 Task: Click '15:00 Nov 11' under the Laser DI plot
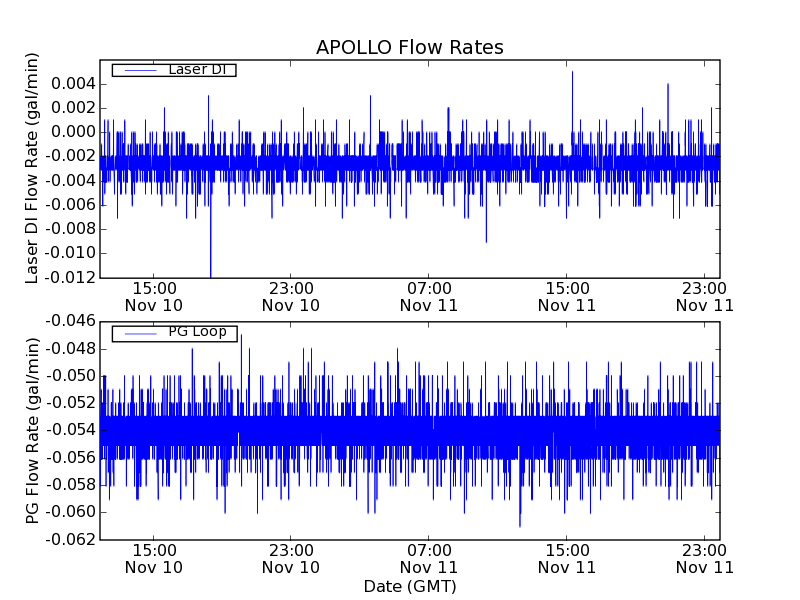pos(567,297)
